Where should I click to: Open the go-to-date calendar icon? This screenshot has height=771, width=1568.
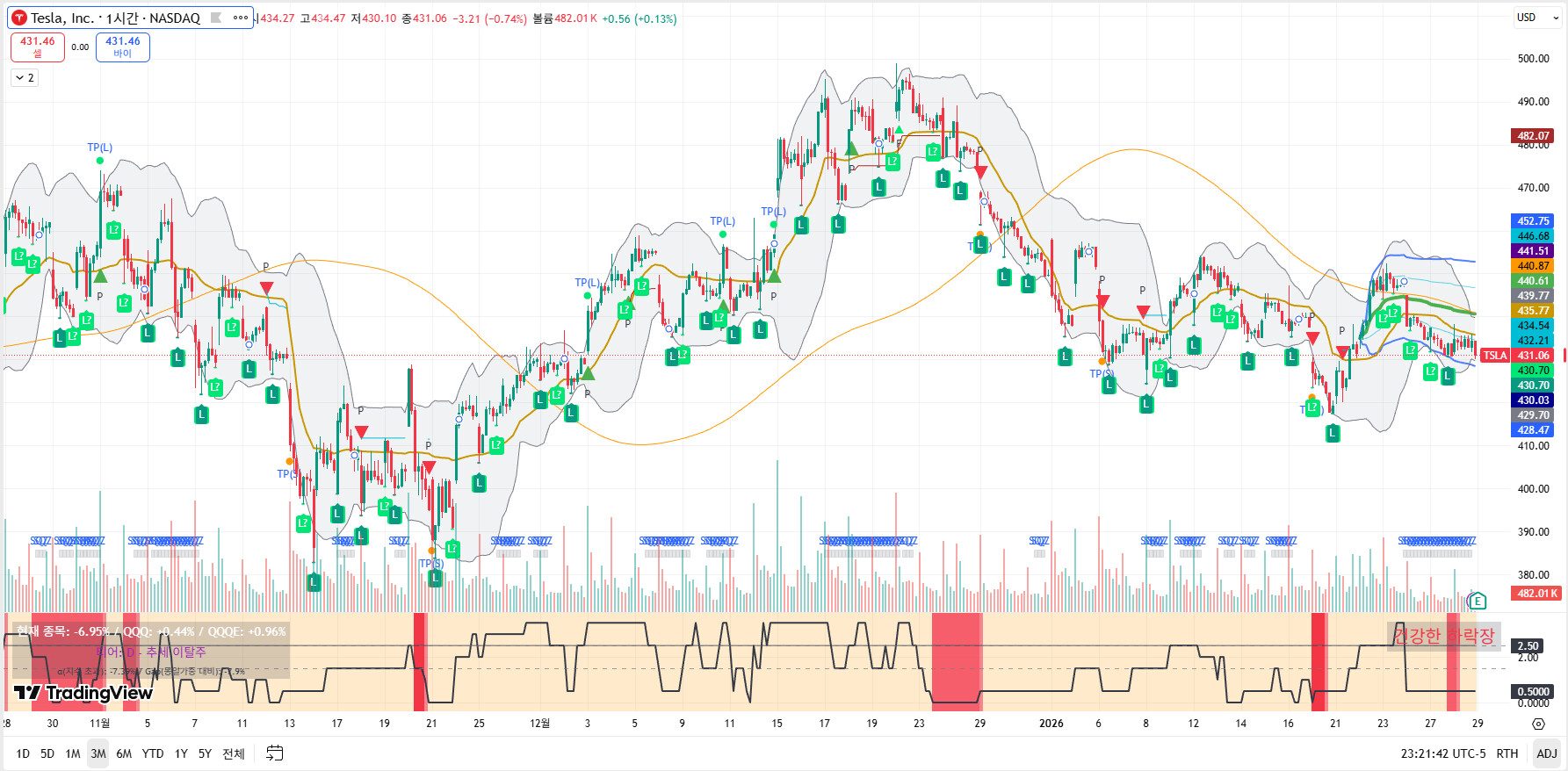(274, 753)
